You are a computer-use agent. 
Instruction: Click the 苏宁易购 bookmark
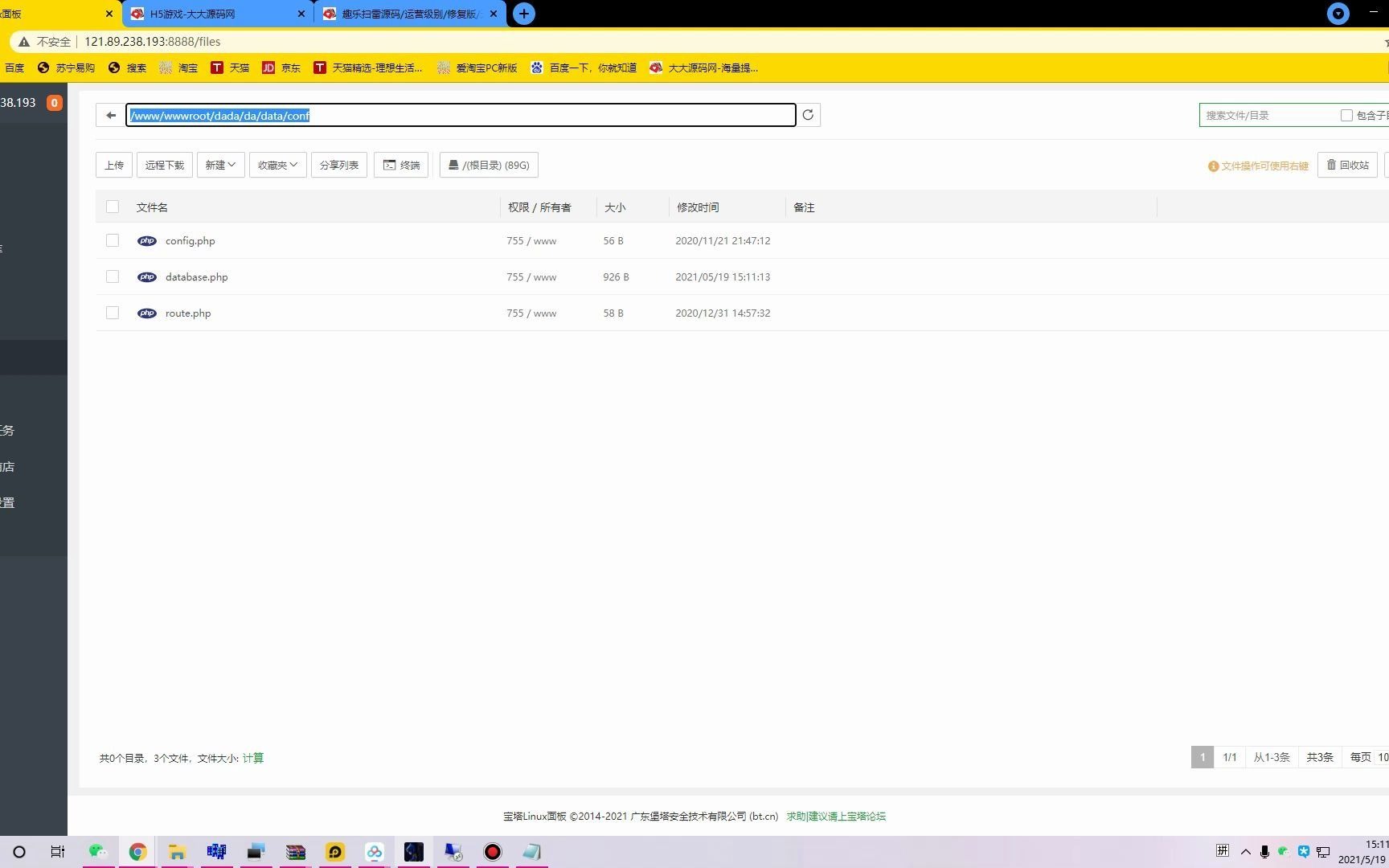[x=66, y=68]
